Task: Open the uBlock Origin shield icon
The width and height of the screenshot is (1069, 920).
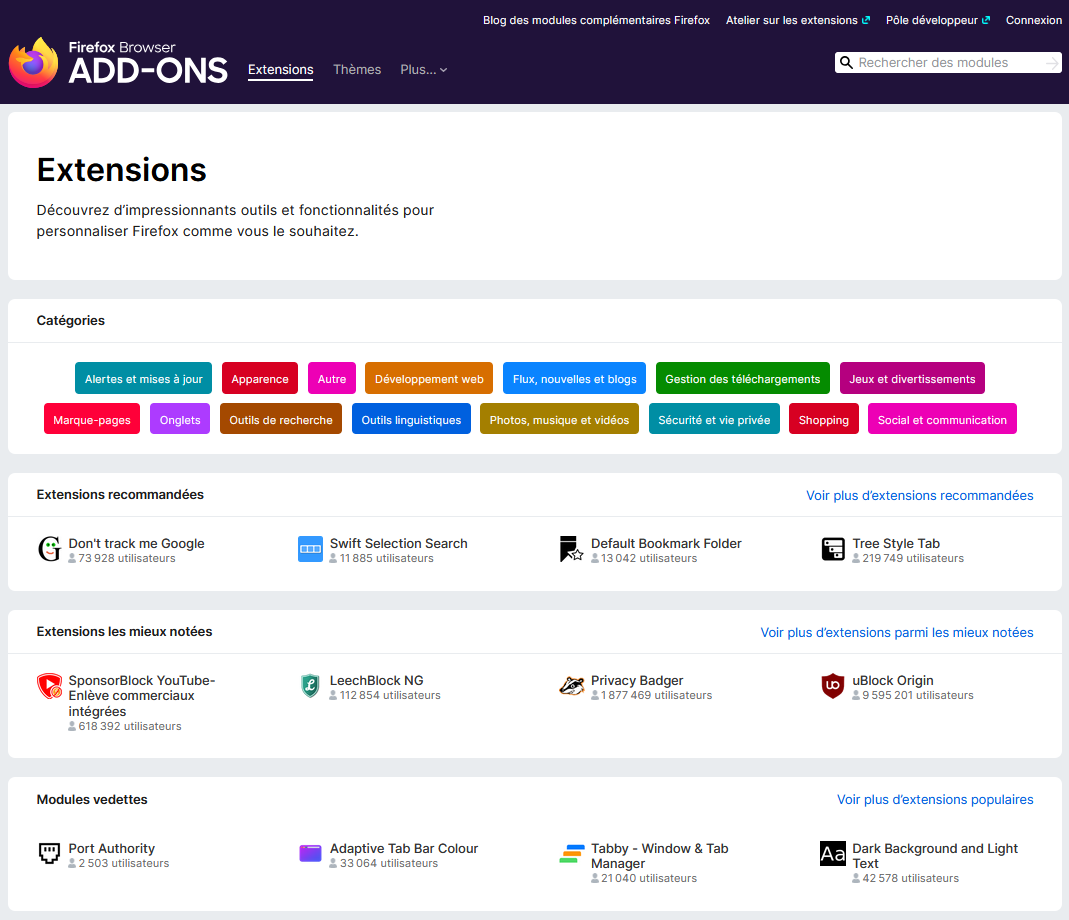Action: (832, 686)
